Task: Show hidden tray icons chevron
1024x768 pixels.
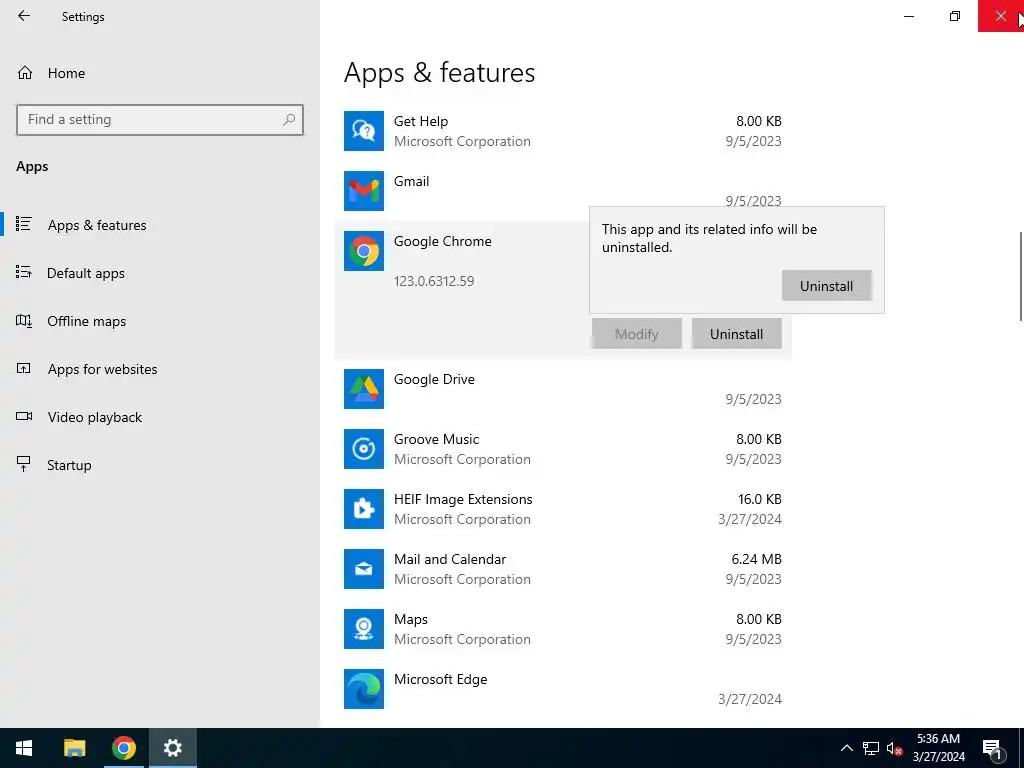Action: [846, 748]
